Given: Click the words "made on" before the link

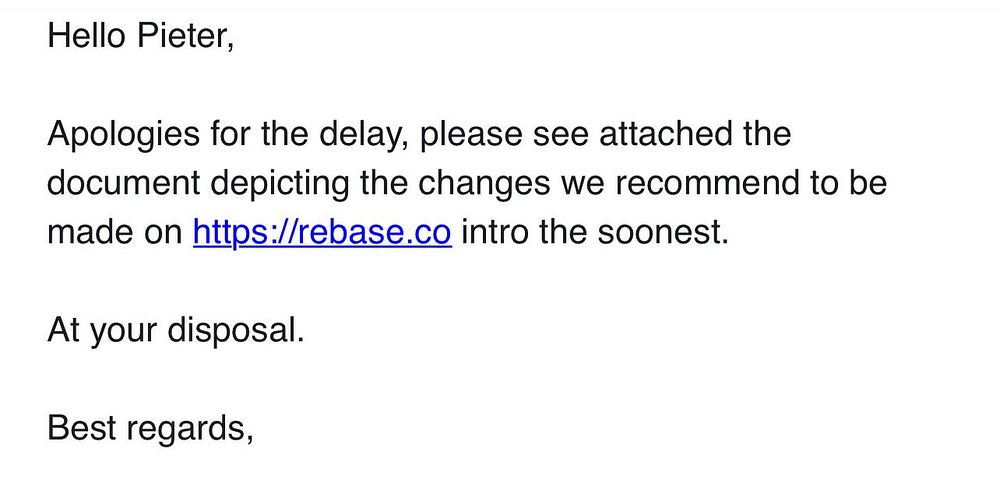Looking at the screenshot, I should click(115, 232).
